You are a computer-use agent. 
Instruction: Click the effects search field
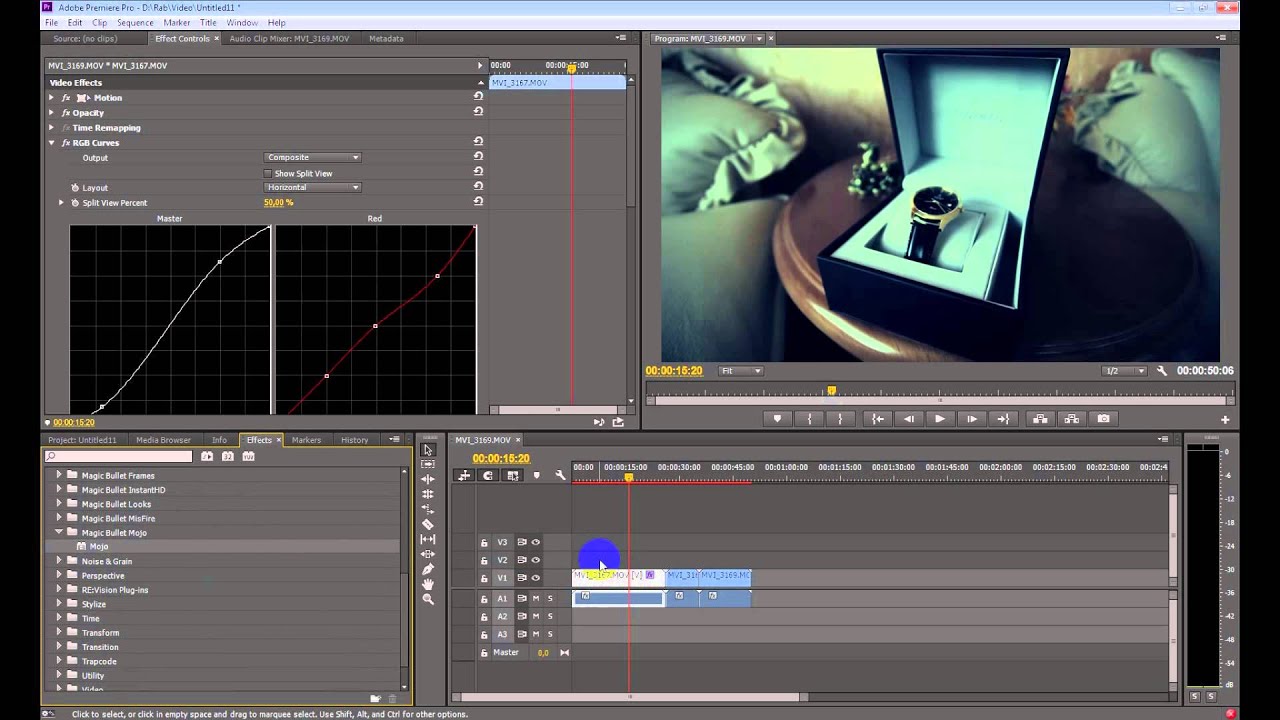(x=118, y=456)
